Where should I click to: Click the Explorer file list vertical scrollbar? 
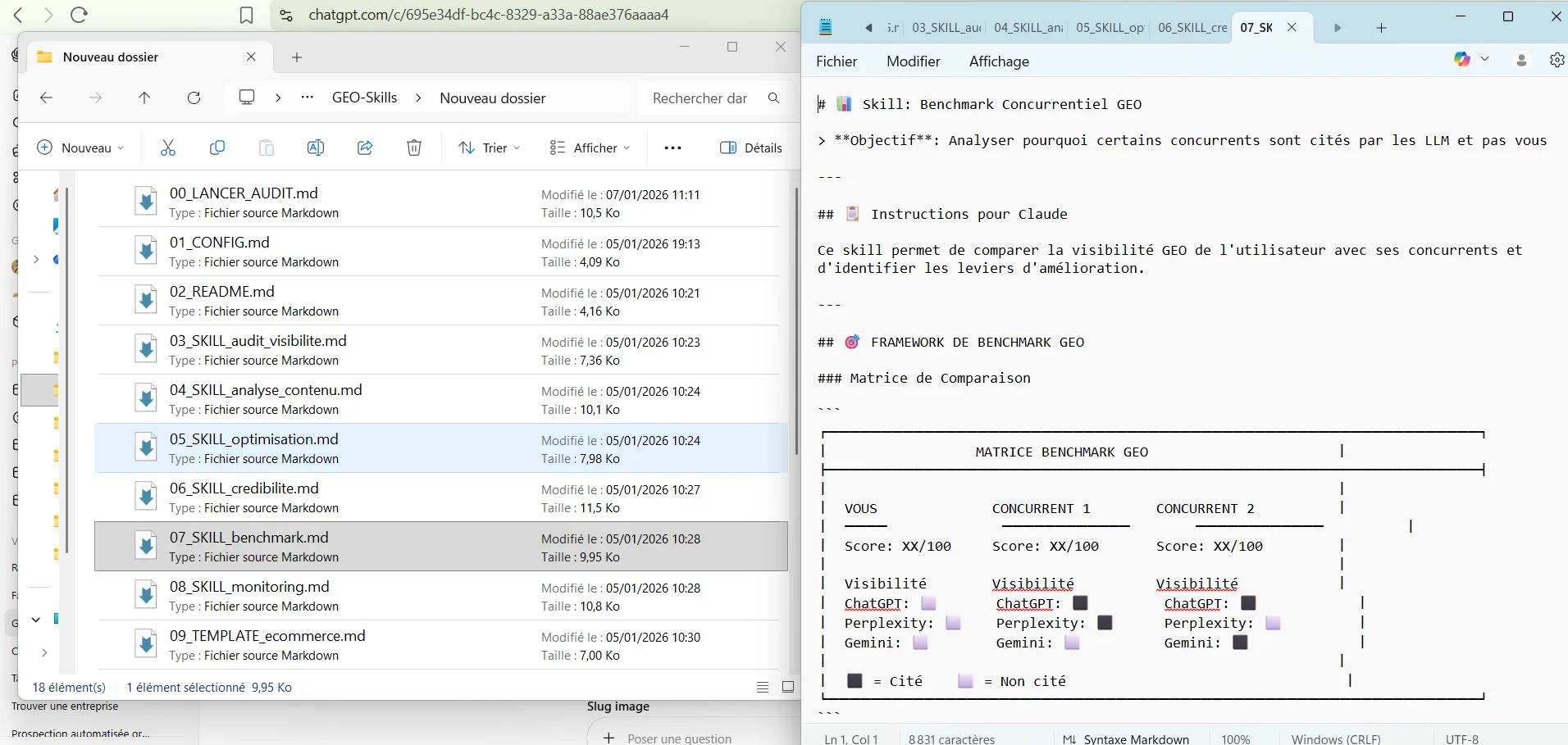(x=795, y=321)
